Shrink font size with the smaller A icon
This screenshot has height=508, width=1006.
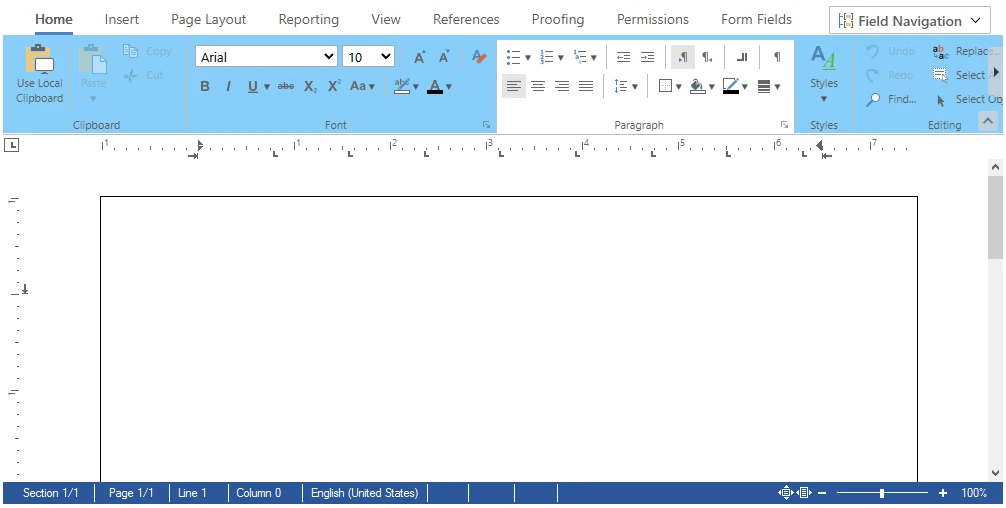(444, 56)
